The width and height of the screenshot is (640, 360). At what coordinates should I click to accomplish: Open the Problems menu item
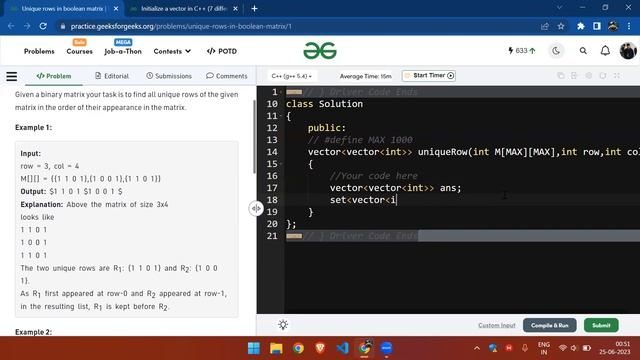tap(39, 51)
